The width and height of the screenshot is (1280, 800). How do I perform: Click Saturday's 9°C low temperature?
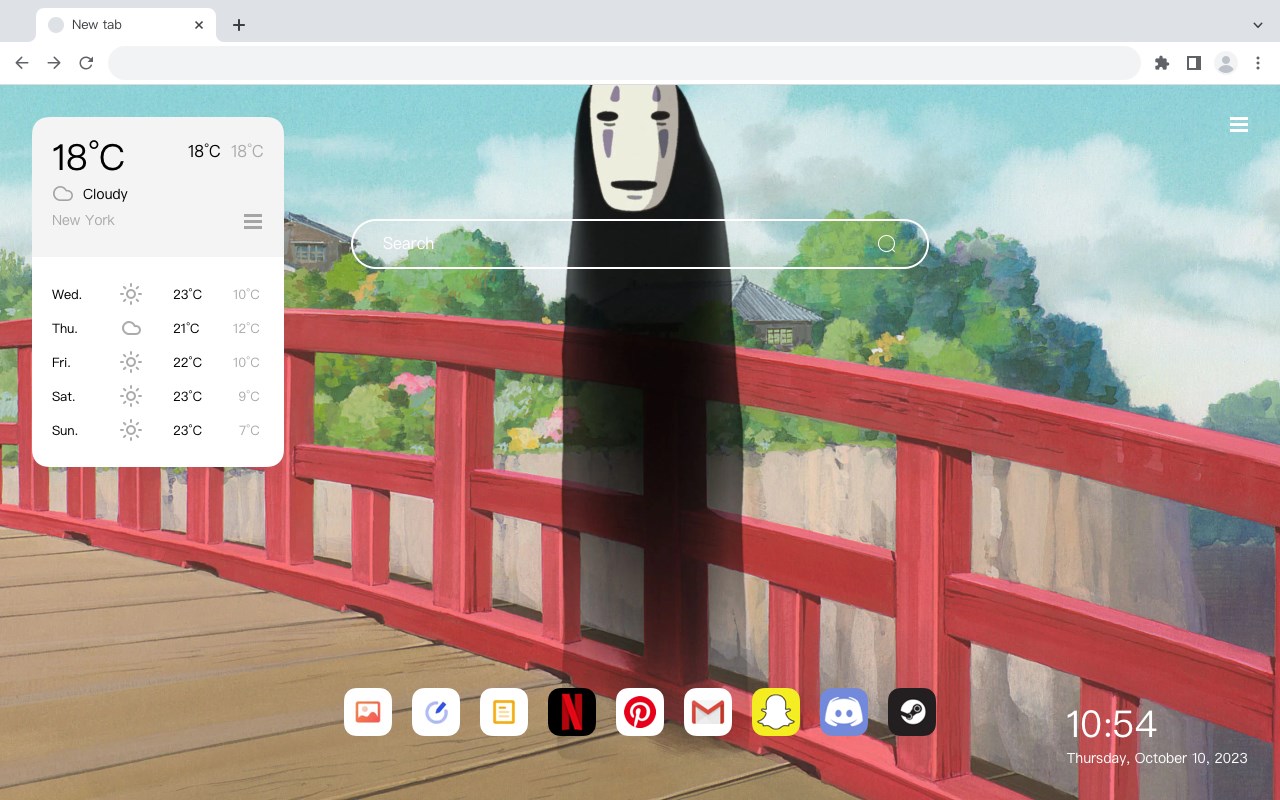point(249,397)
